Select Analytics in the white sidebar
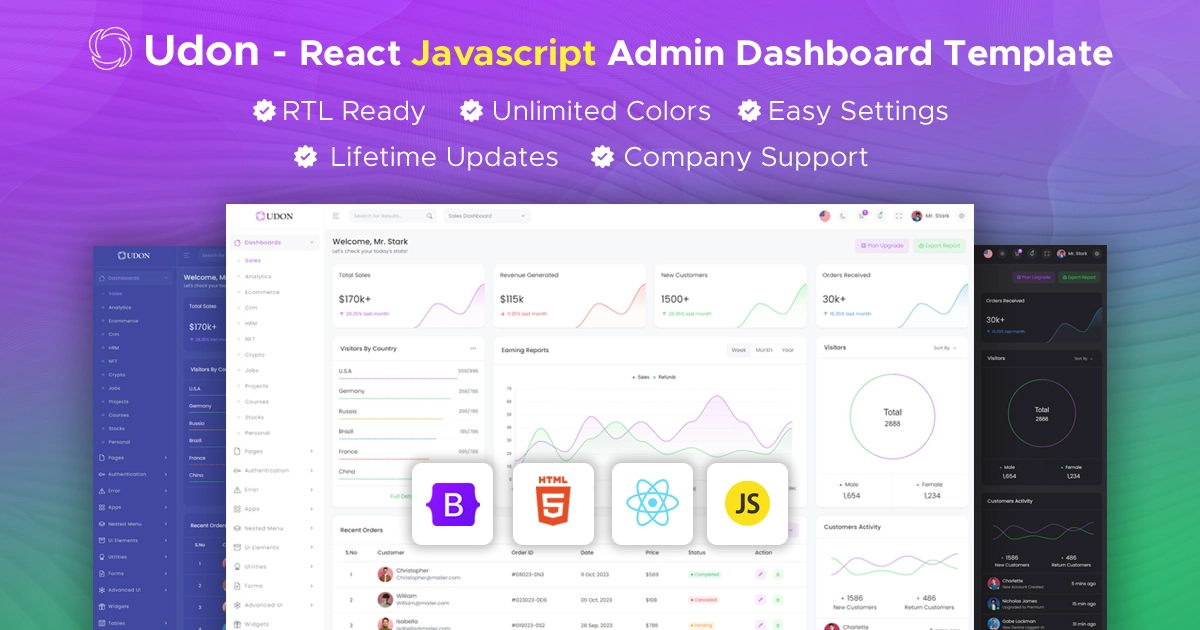The image size is (1200, 630). click(258, 276)
